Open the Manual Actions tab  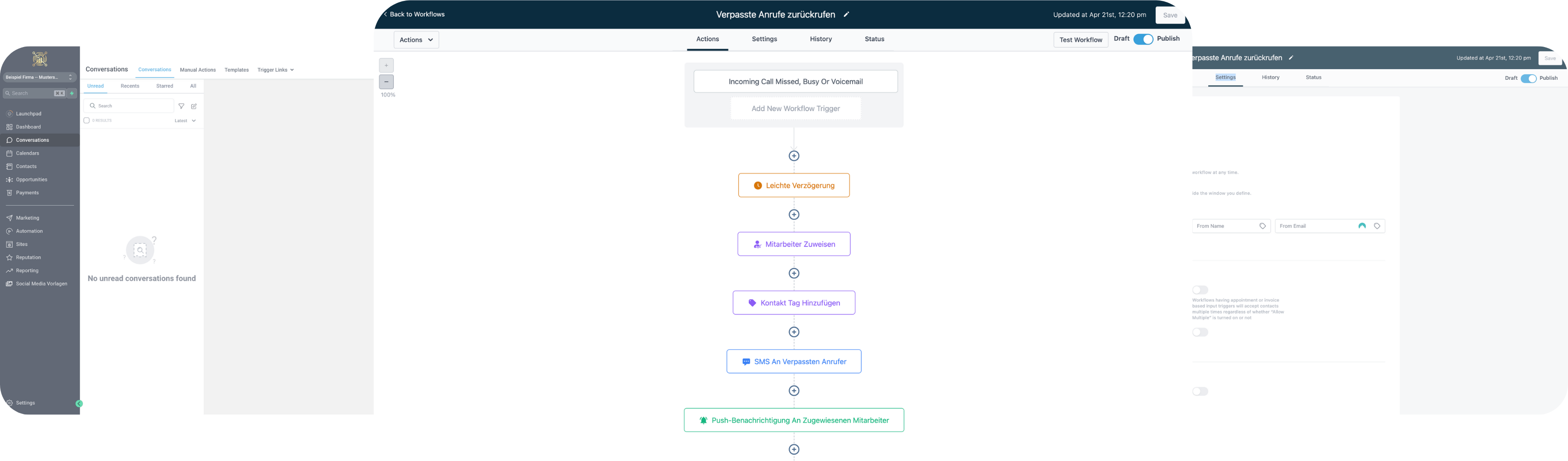198,70
